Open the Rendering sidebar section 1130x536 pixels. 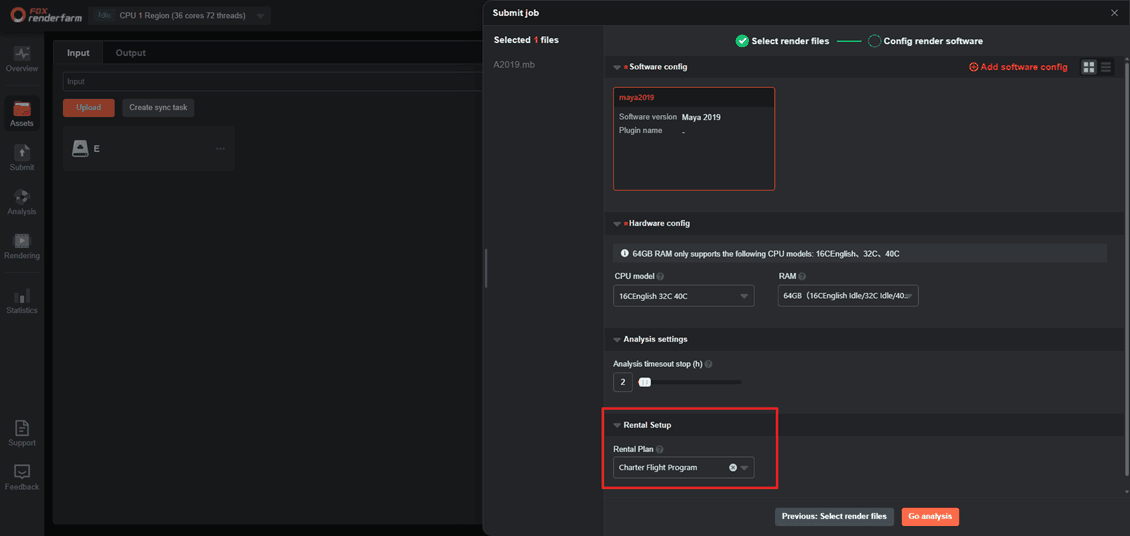[21, 246]
